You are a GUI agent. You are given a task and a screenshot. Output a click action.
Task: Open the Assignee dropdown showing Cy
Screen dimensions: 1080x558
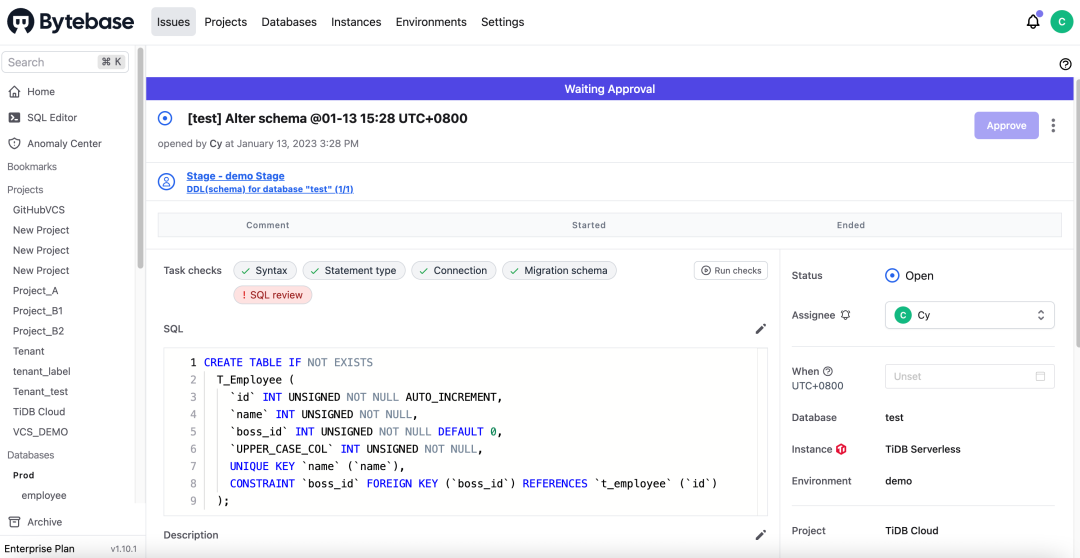[x=969, y=315]
